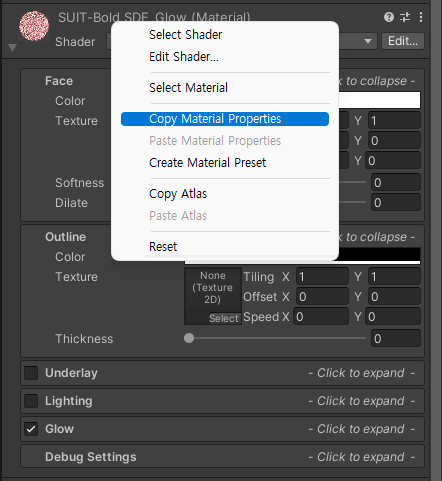Screen dimensions: 442x481
Task: Open the Outline black color swatch
Action: pos(379,255)
